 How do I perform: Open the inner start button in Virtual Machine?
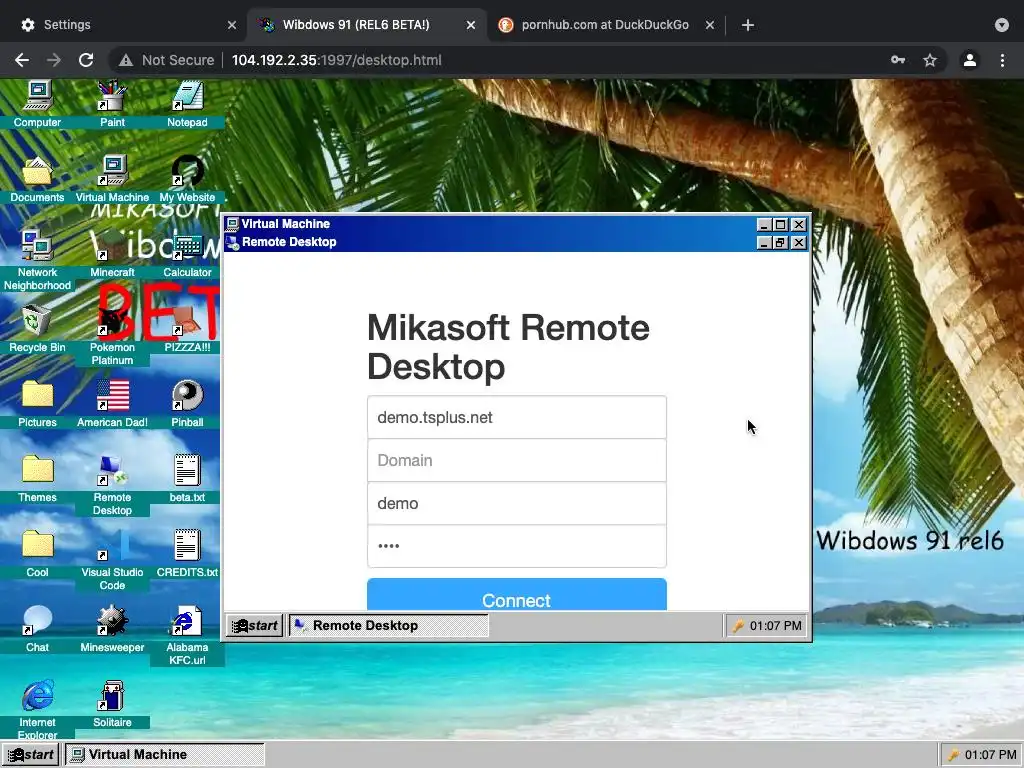click(x=255, y=626)
